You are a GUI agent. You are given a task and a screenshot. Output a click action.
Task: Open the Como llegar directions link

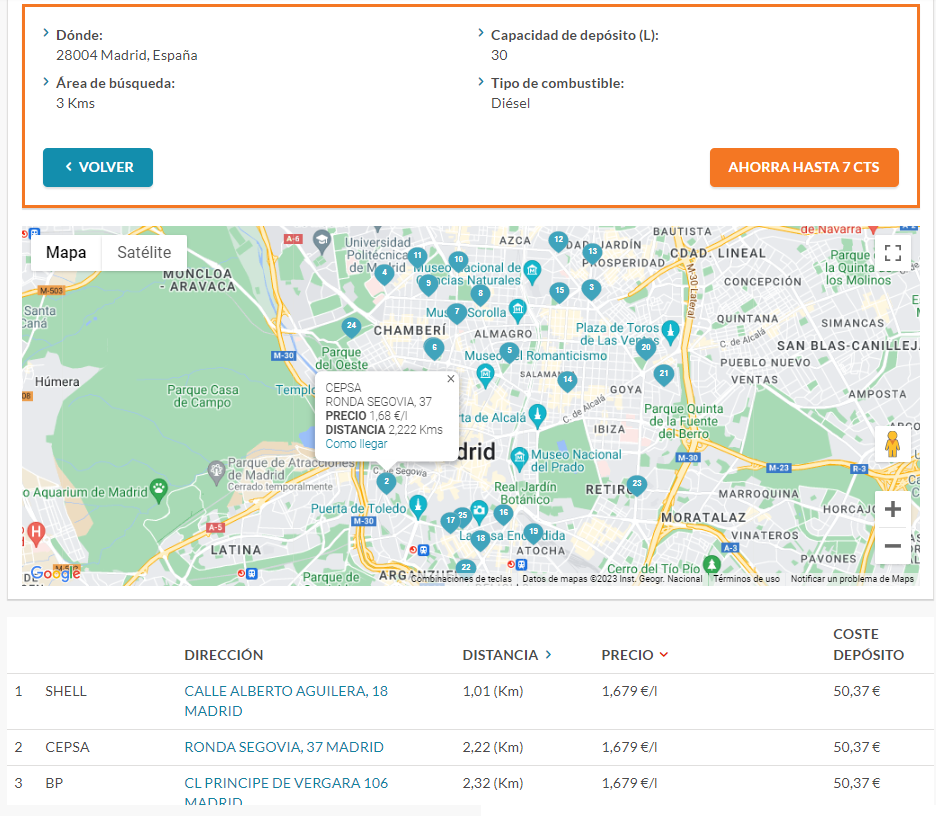(x=356, y=444)
